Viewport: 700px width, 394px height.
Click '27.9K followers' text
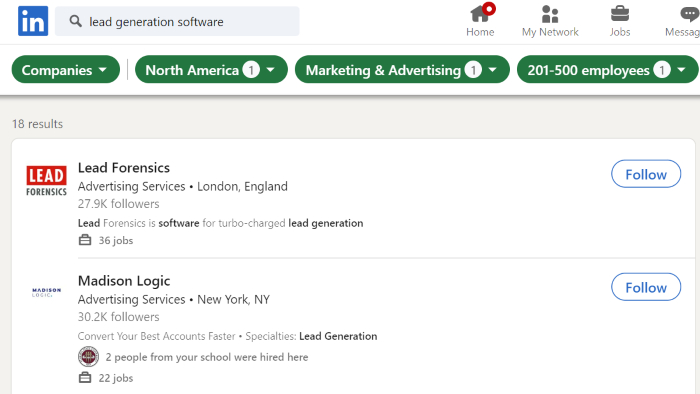pyautogui.click(x=118, y=204)
